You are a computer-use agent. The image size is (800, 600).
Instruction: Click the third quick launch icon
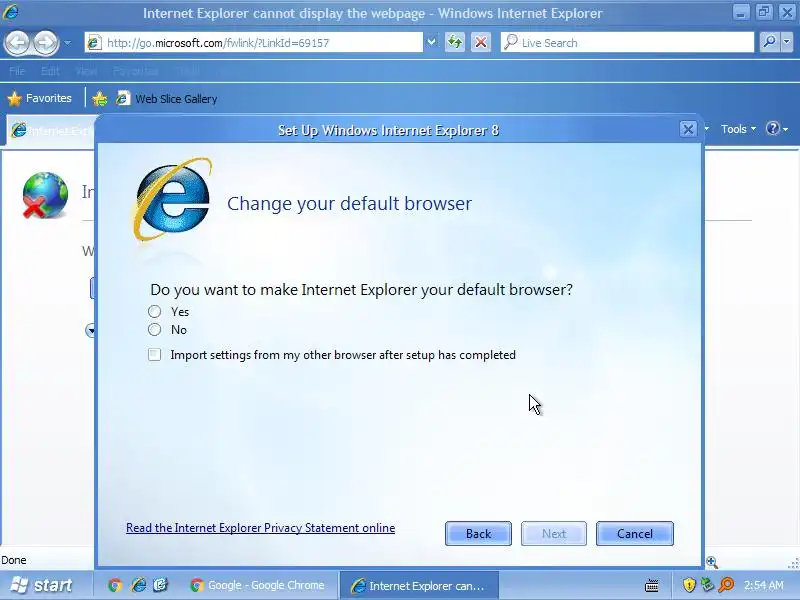[160, 585]
